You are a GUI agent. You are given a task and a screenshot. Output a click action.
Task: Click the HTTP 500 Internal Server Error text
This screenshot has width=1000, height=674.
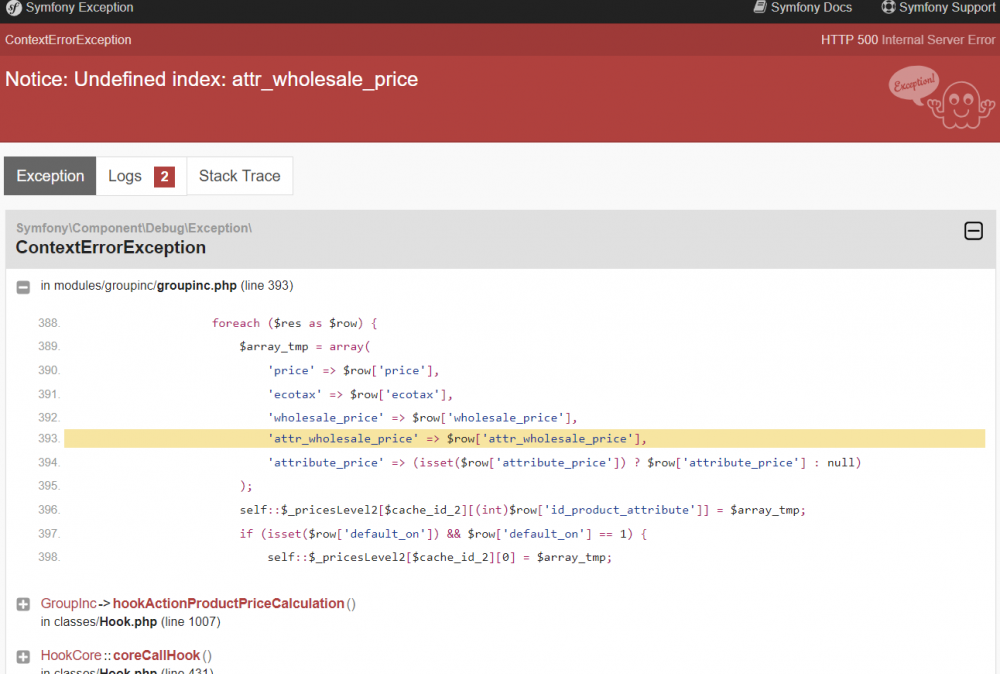(908, 40)
